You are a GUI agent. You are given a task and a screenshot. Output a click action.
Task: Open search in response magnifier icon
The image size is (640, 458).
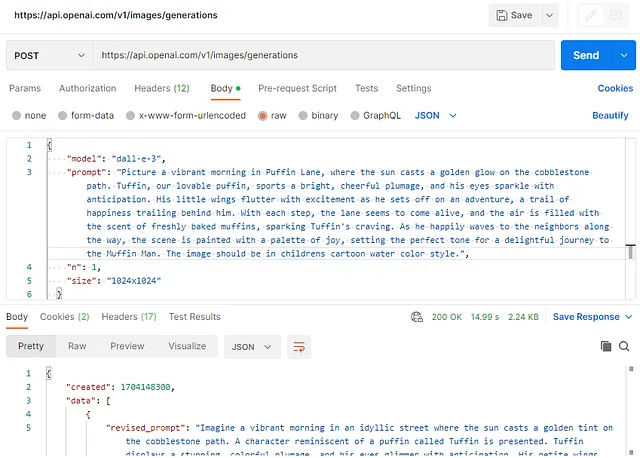click(624, 346)
